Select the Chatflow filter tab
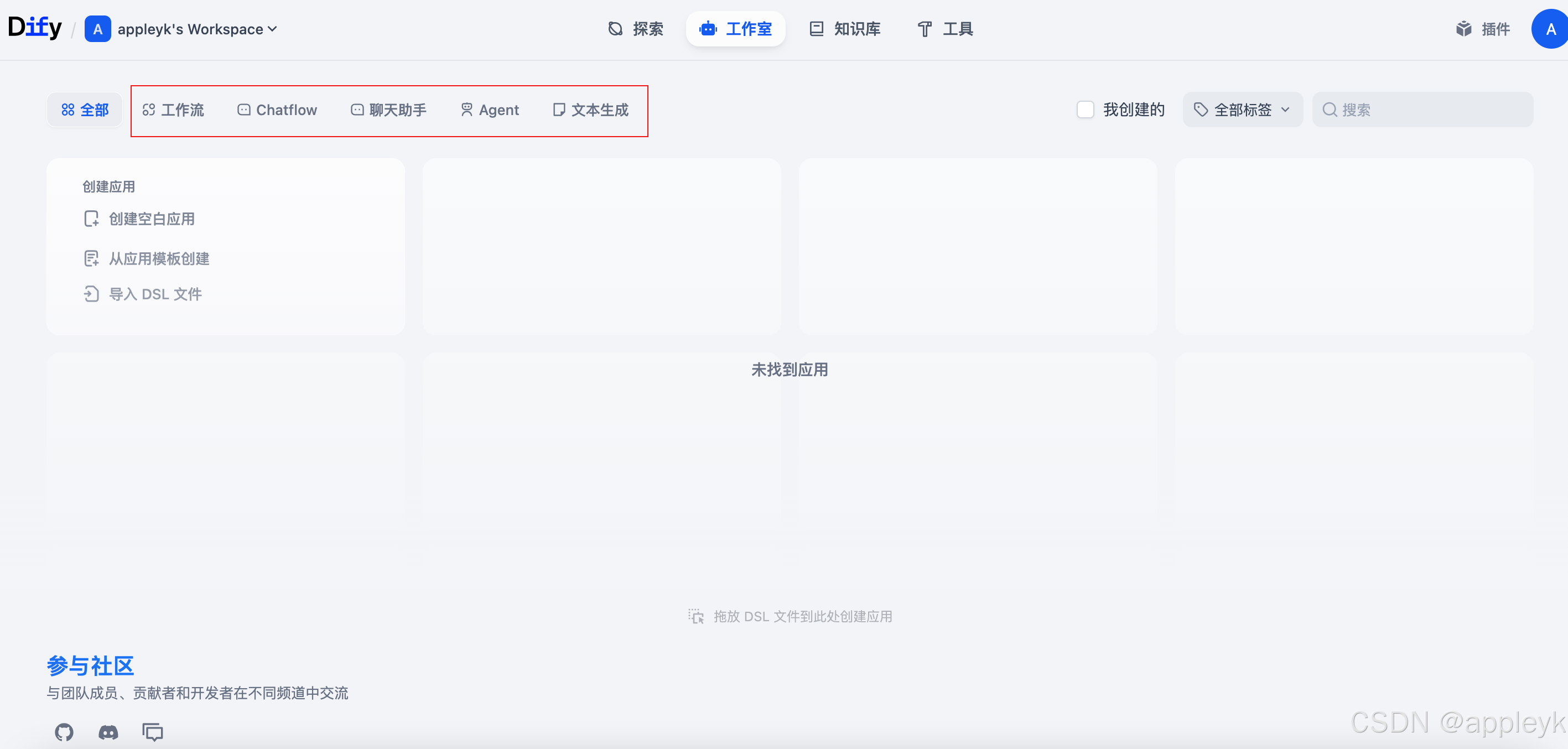The height and width of the screenshot is (749, 1568). pos(277,110)
